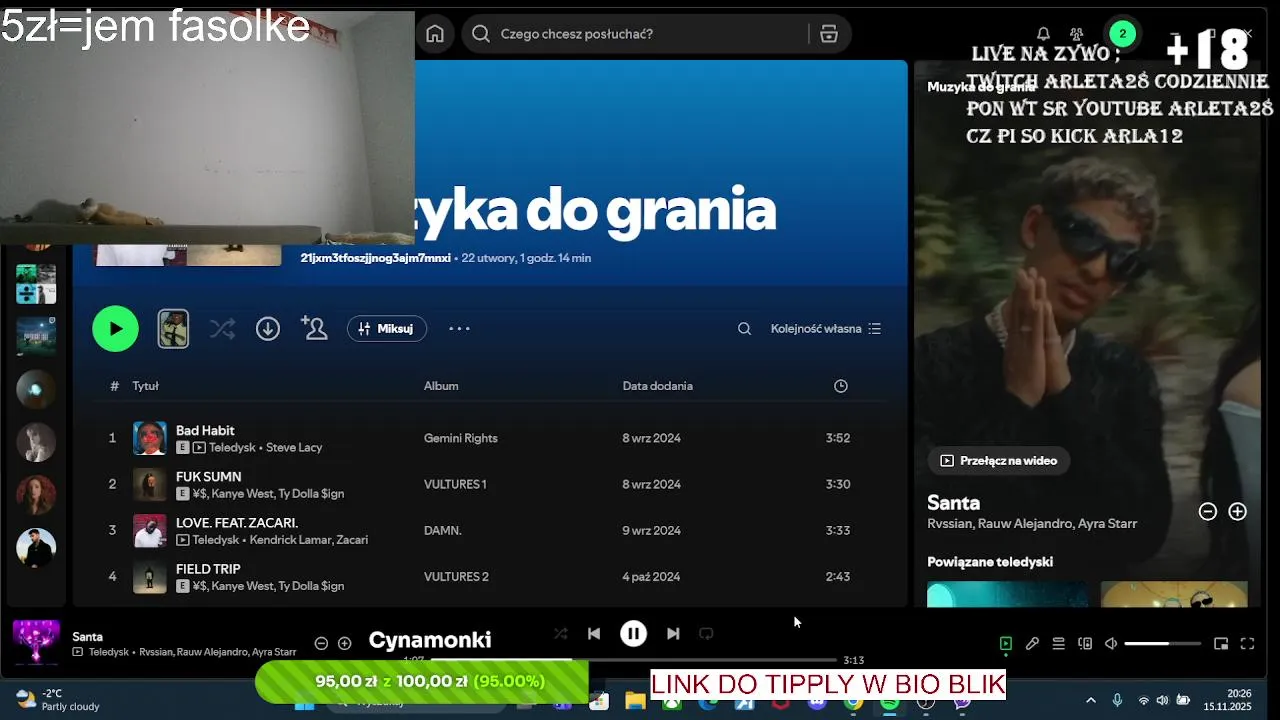
Task: Seek on the song progress bar
Action: (634, 660)
